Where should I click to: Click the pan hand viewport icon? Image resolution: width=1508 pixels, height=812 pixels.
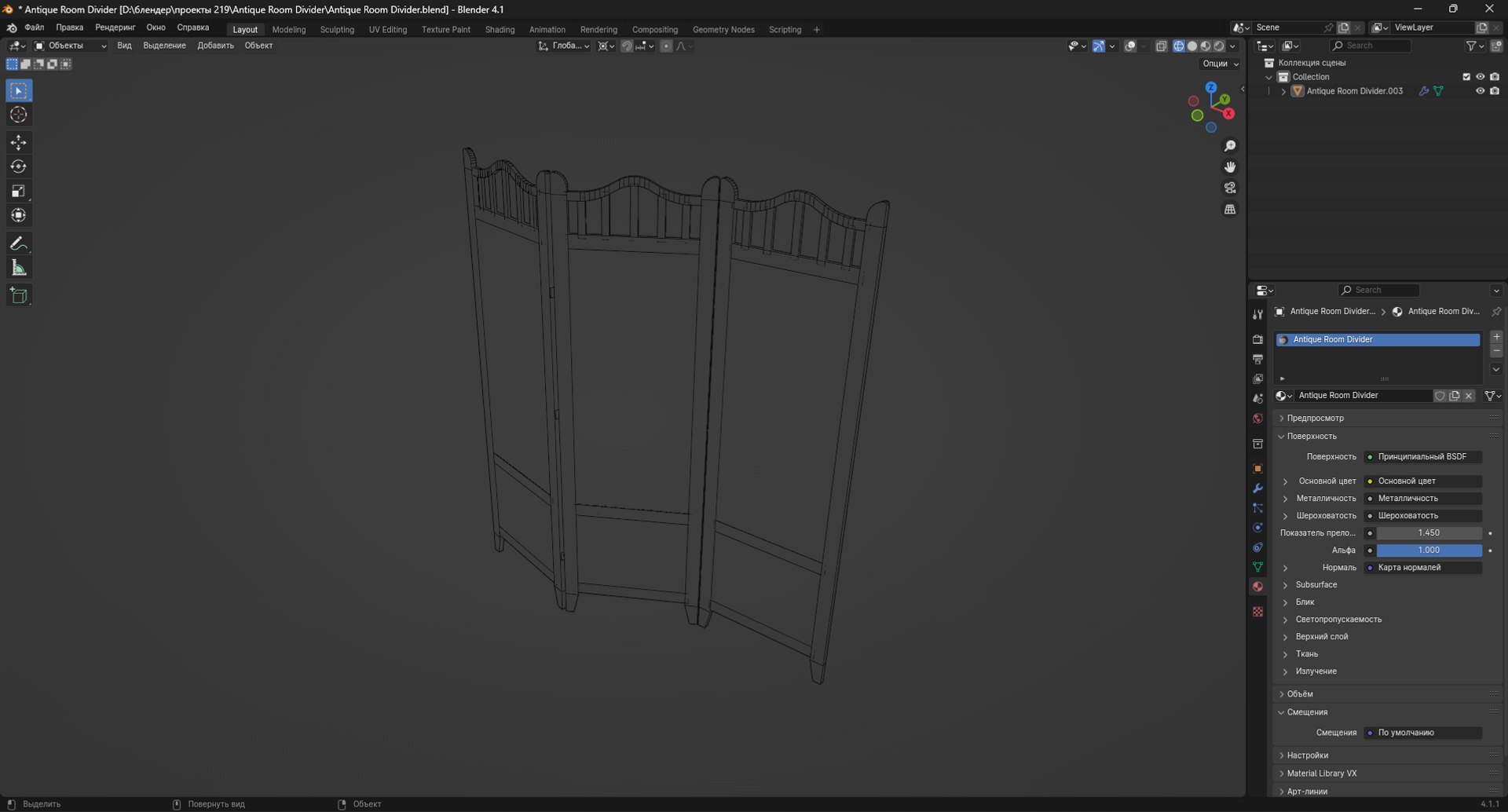click(1230, 167)
